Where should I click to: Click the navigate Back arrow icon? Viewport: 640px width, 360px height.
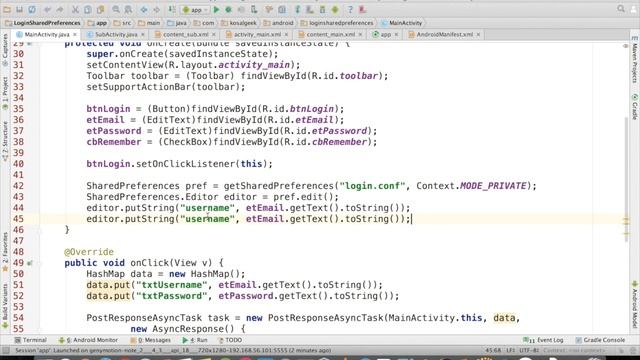144,9
